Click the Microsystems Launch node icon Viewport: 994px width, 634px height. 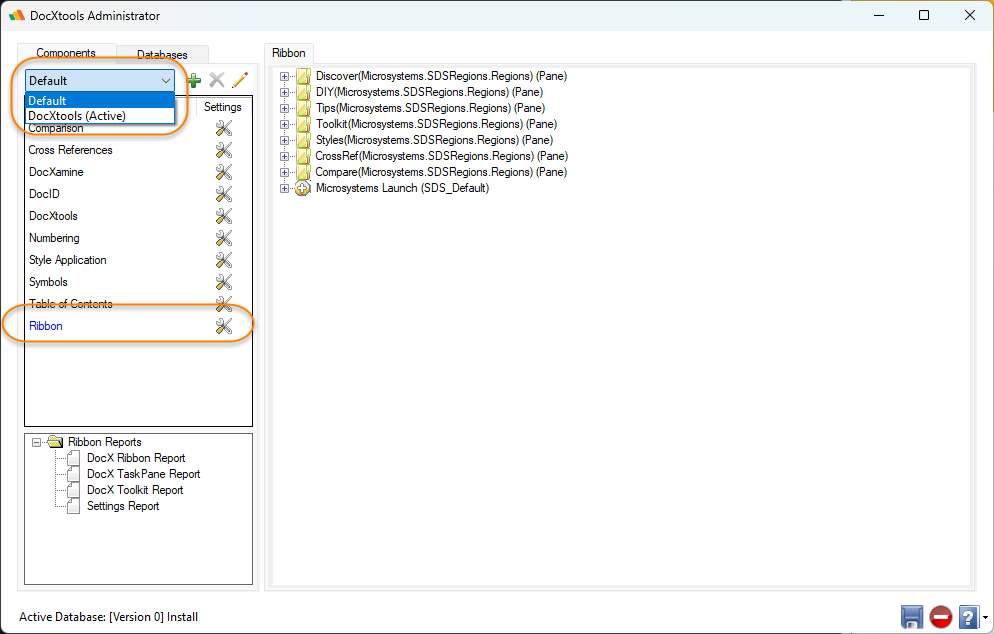coord(303,188)
